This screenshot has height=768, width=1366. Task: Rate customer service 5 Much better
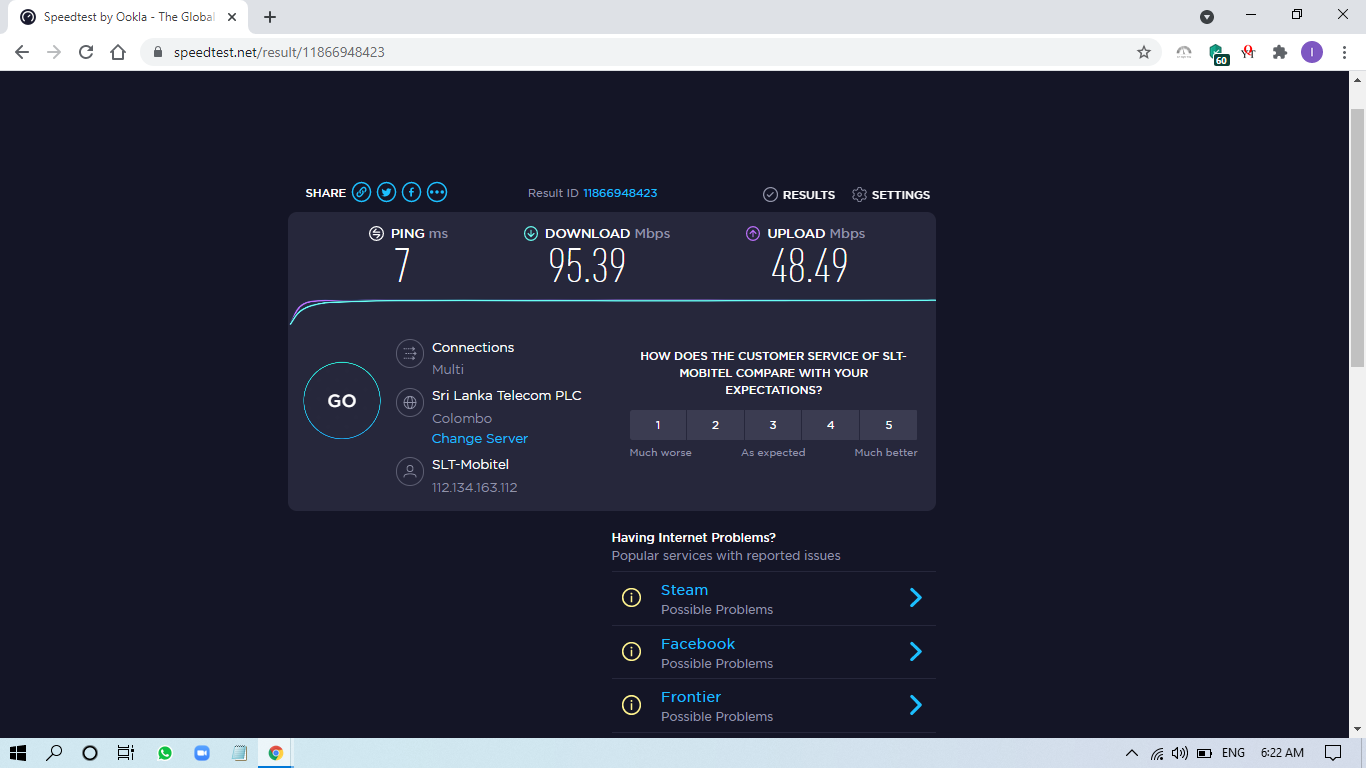click(888, 425)
